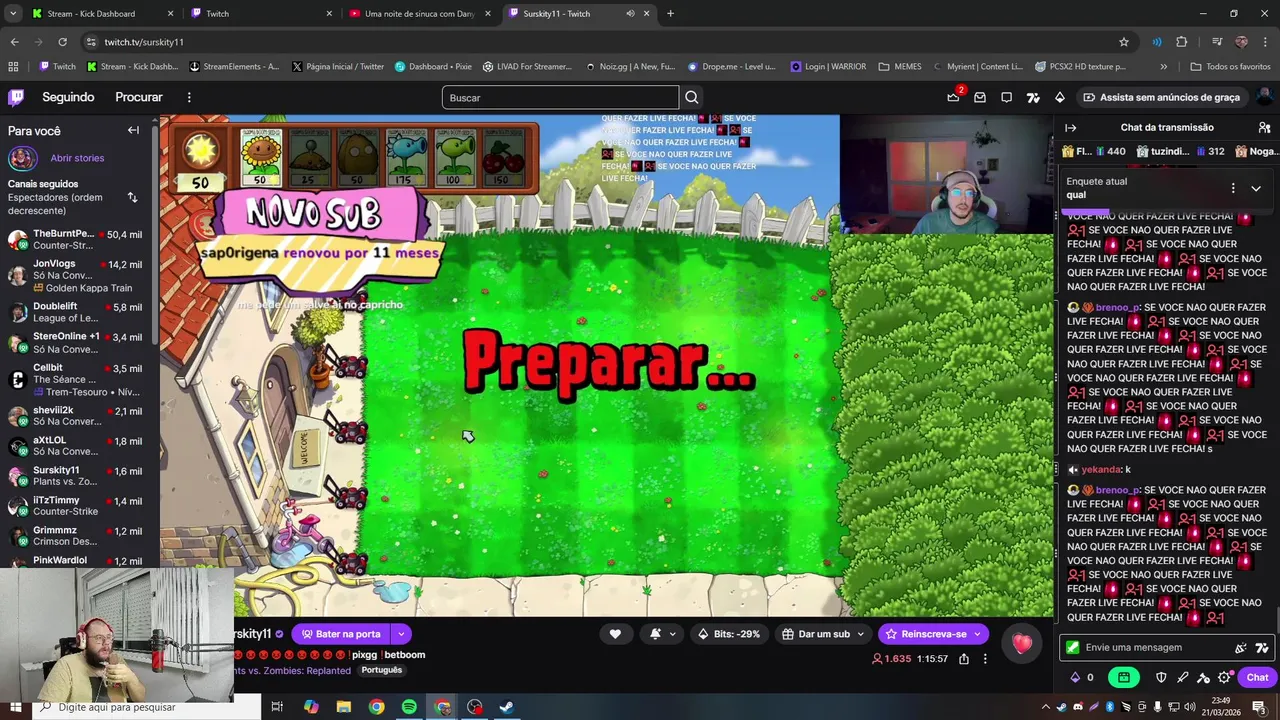Show hidden system tray icons
Viewport: 1280px width, 720px height.
pos(1046,707)
